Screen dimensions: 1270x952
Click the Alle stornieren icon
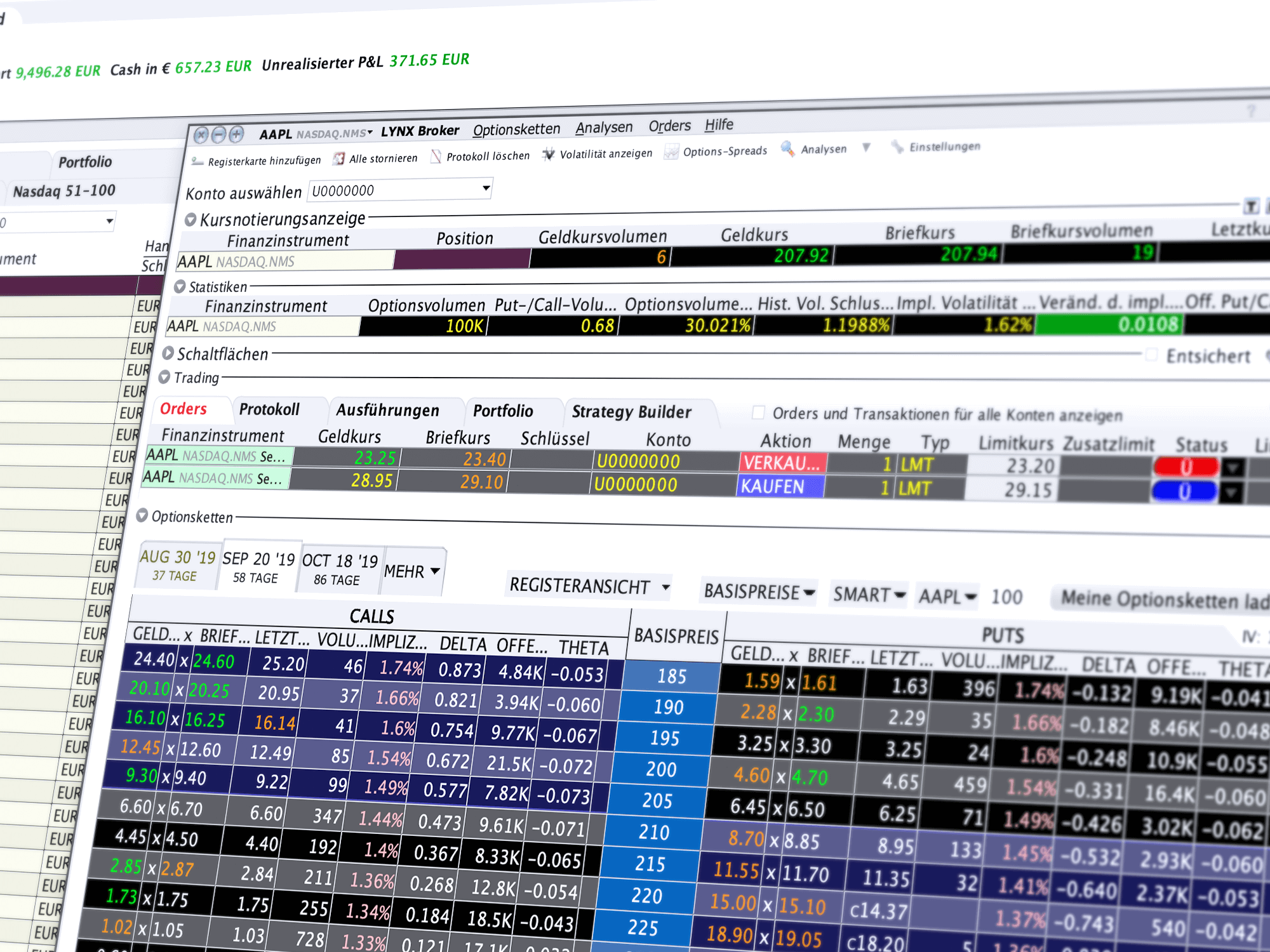pos(340,159)
